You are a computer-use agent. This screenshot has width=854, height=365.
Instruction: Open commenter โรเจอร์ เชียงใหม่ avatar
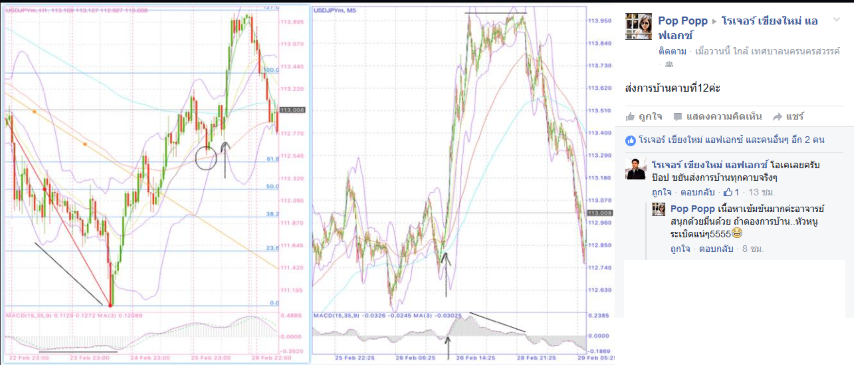pyautogui.click(x=636, y=169)
